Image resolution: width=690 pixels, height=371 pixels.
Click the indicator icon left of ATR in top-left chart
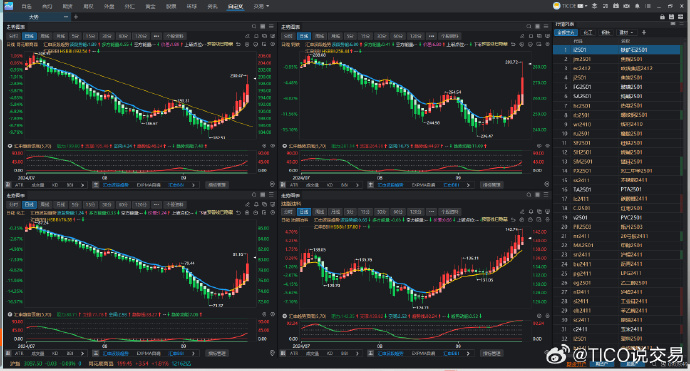coord(8,185)
